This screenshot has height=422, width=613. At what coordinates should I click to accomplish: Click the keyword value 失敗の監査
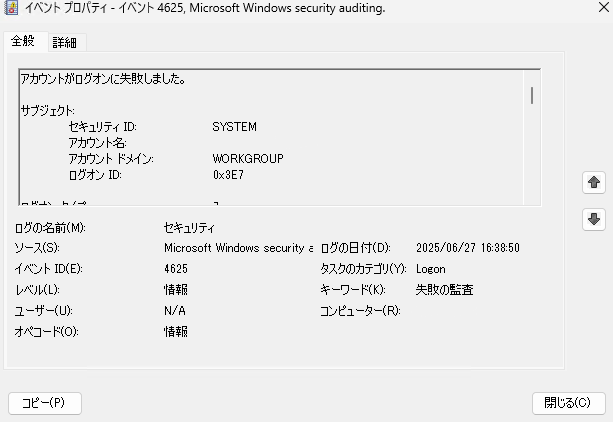[445, 290]
